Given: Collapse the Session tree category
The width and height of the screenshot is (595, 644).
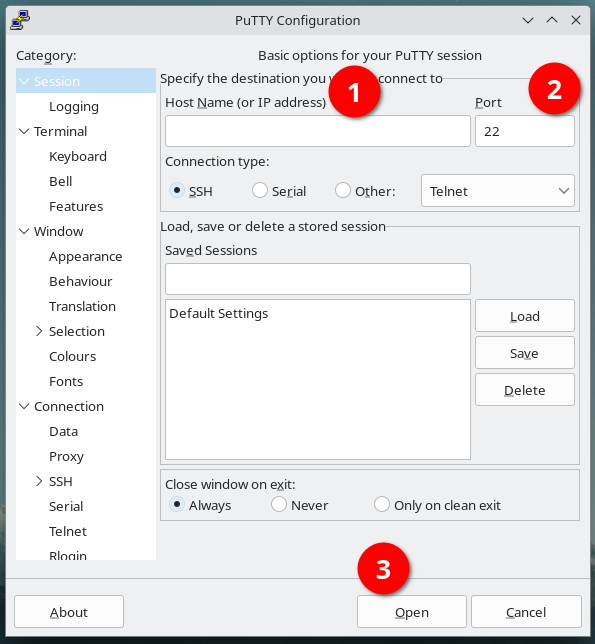Looking at the screenshot, I should (25, 81).
